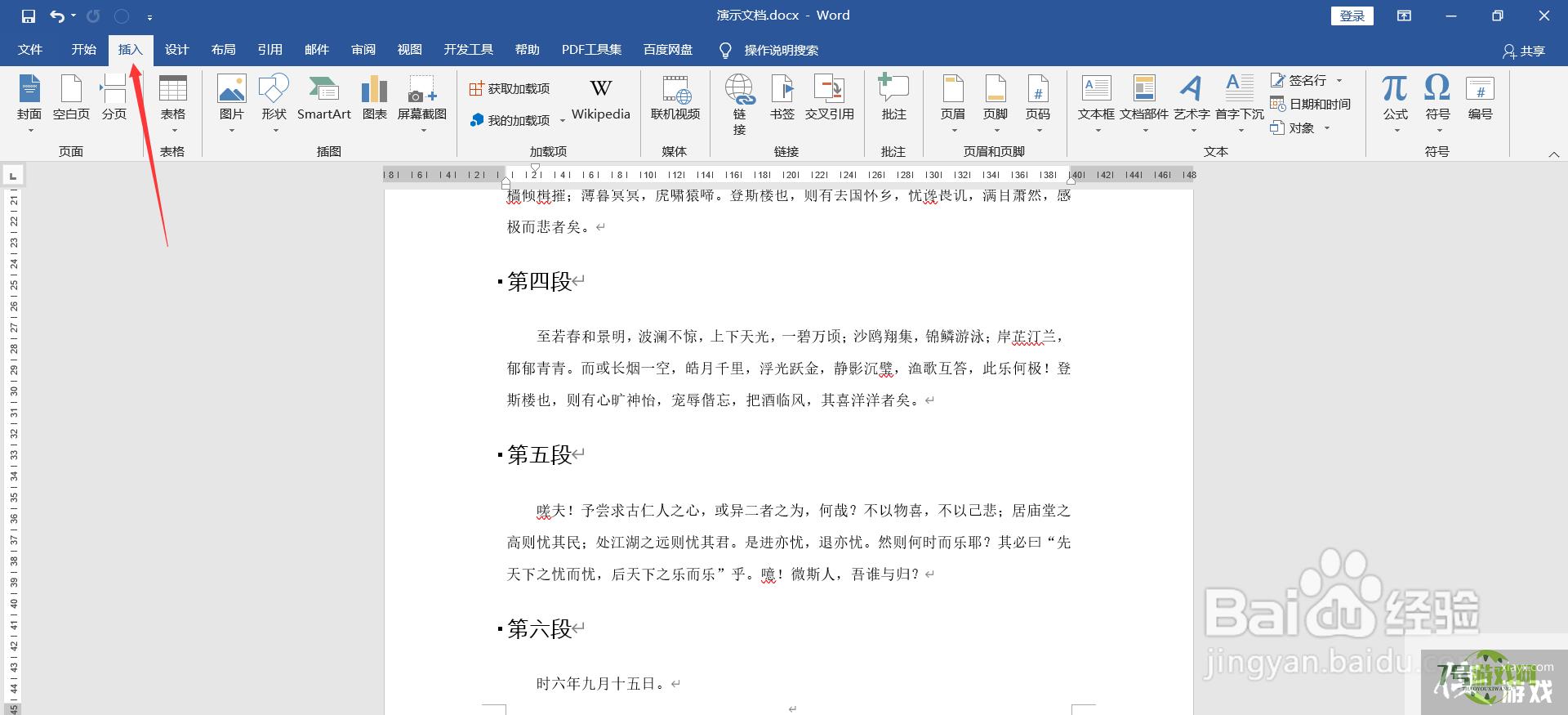
Task: Expand the My Add-ins dropdown arrow
Action: point(563,121)
